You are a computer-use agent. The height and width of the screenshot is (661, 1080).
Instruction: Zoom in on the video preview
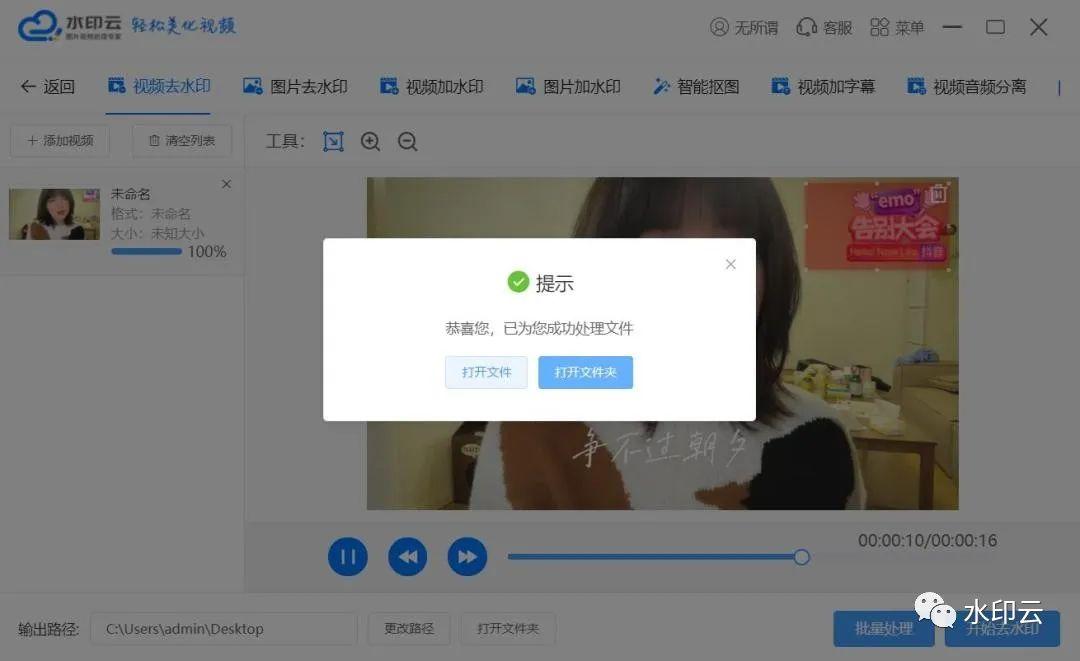[x=370, y=141]
